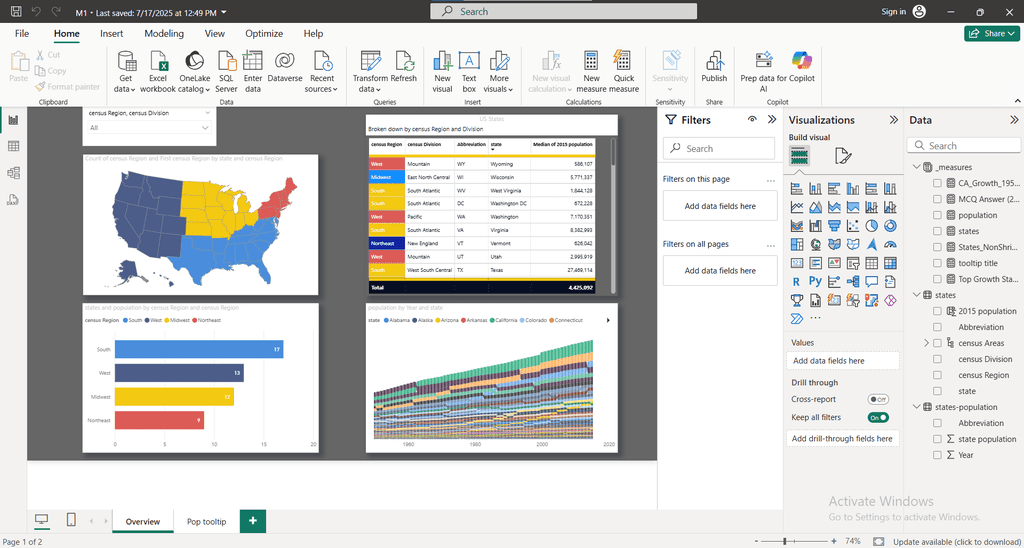Pick the KPI visual icon
This screenshot has height=548, width=1024.
(834, 263)
